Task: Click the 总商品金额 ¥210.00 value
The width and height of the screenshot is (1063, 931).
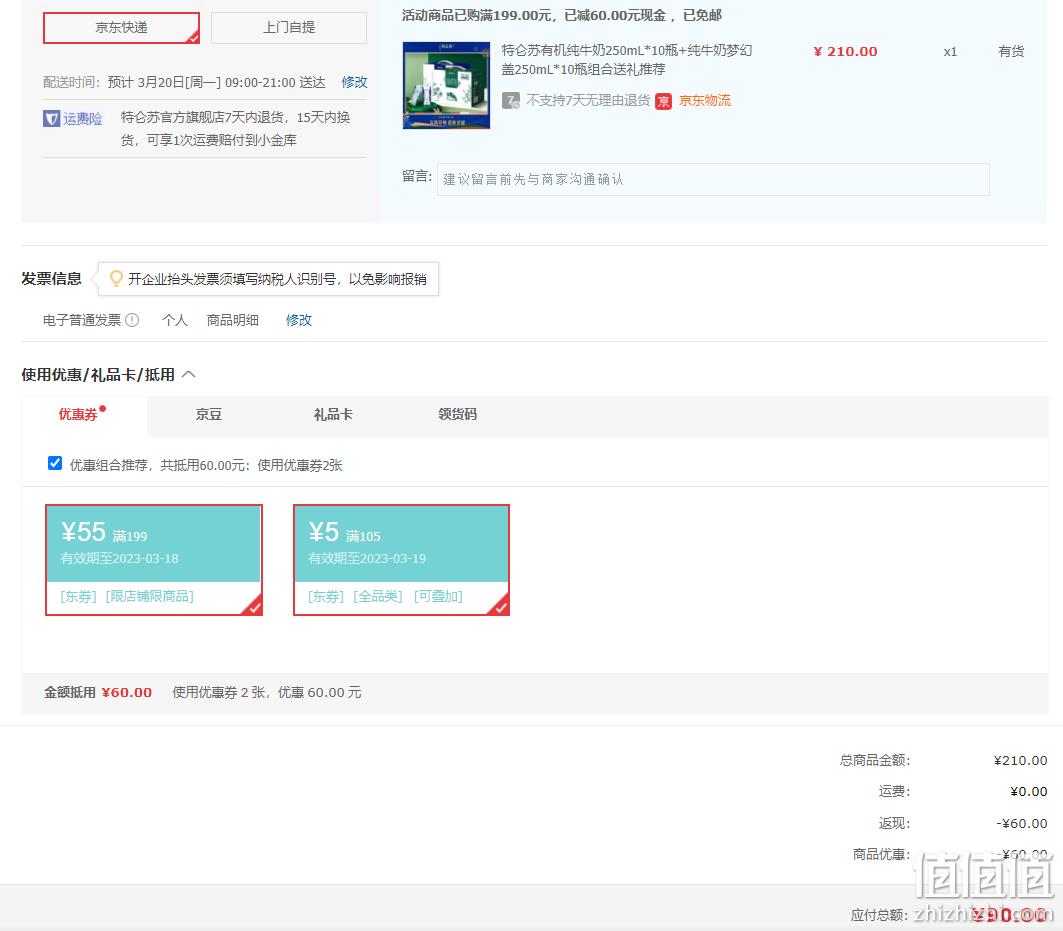Action: pos(1020,761)
